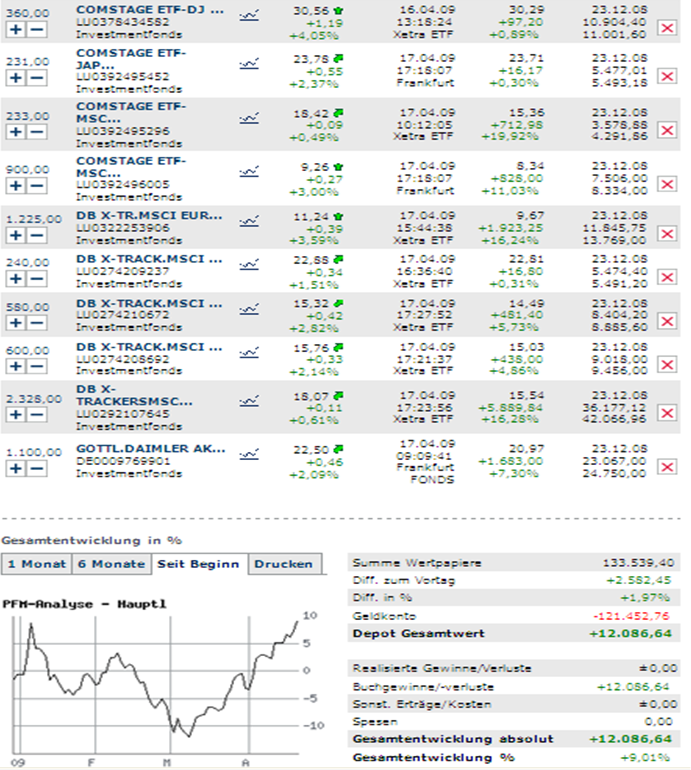691x770 pixels.
Task: Delete the DB X-TR.MSCI EUR position
Action: 667,234
